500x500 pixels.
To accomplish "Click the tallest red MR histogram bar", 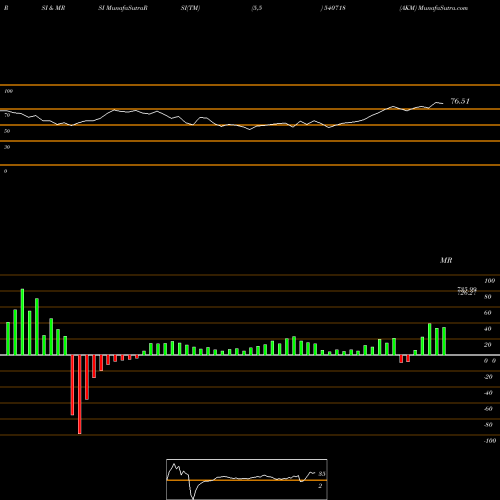I will 80,394.
